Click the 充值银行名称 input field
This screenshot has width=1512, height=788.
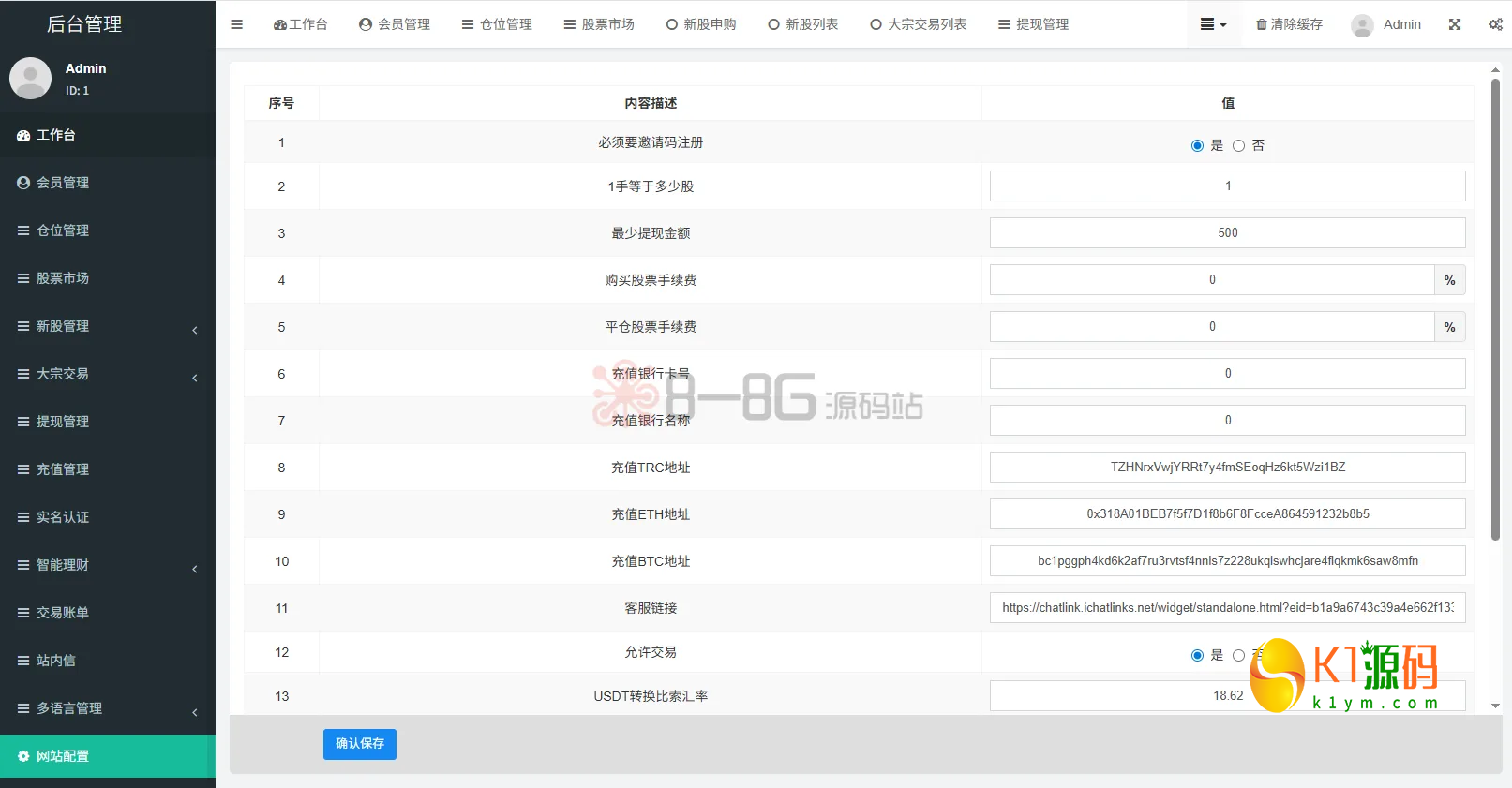[x=1228, y=420]
